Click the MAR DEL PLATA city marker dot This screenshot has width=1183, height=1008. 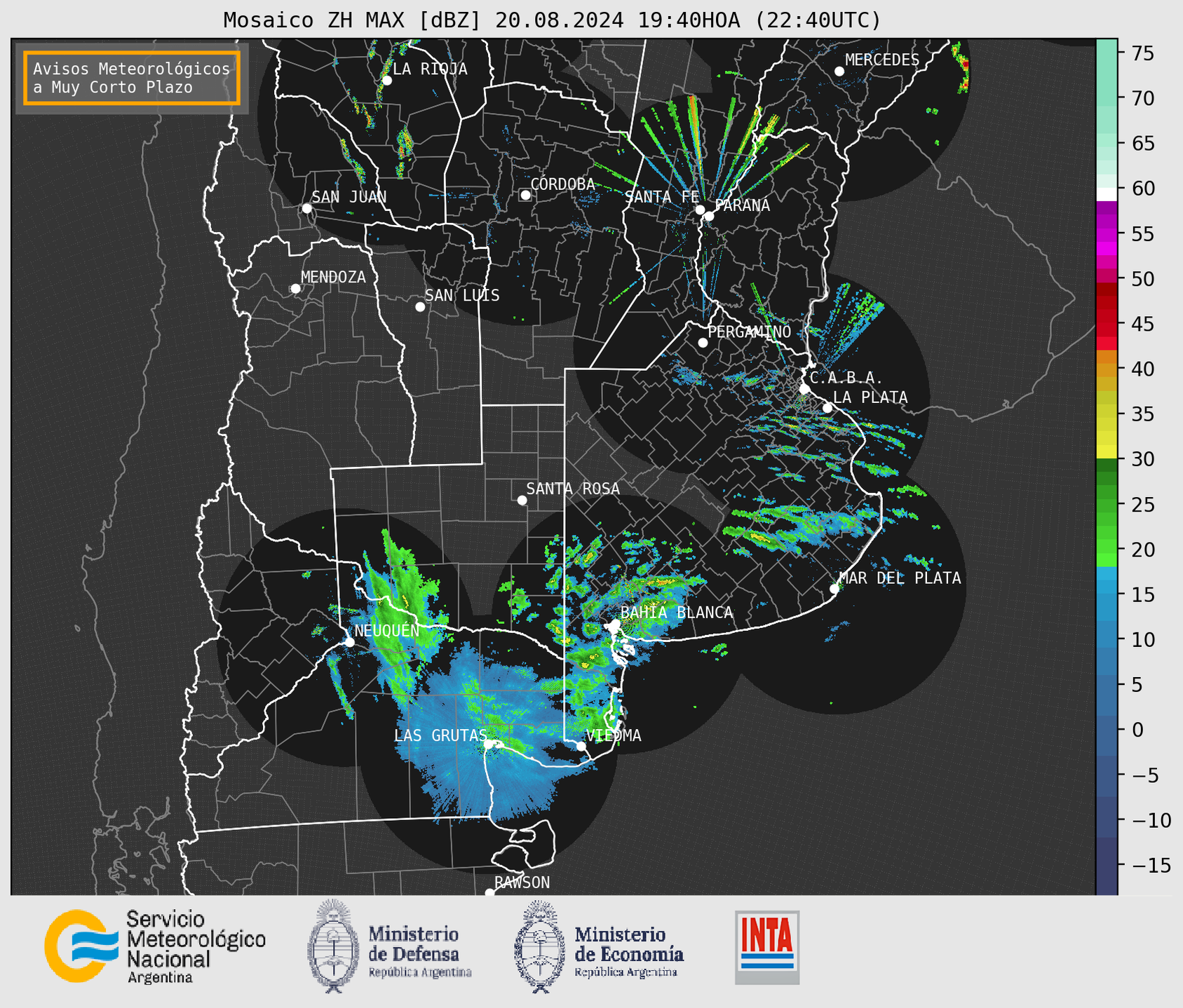tap(834, 589)
